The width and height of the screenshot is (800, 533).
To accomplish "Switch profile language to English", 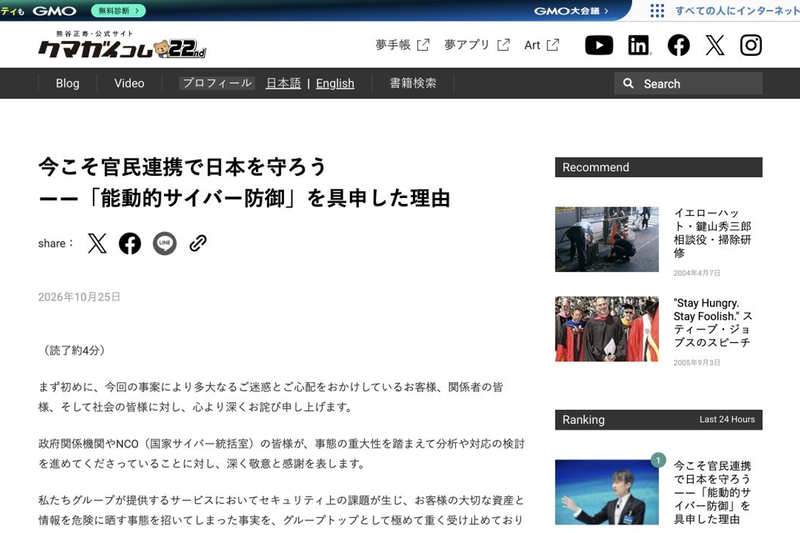I will point(335,84).
